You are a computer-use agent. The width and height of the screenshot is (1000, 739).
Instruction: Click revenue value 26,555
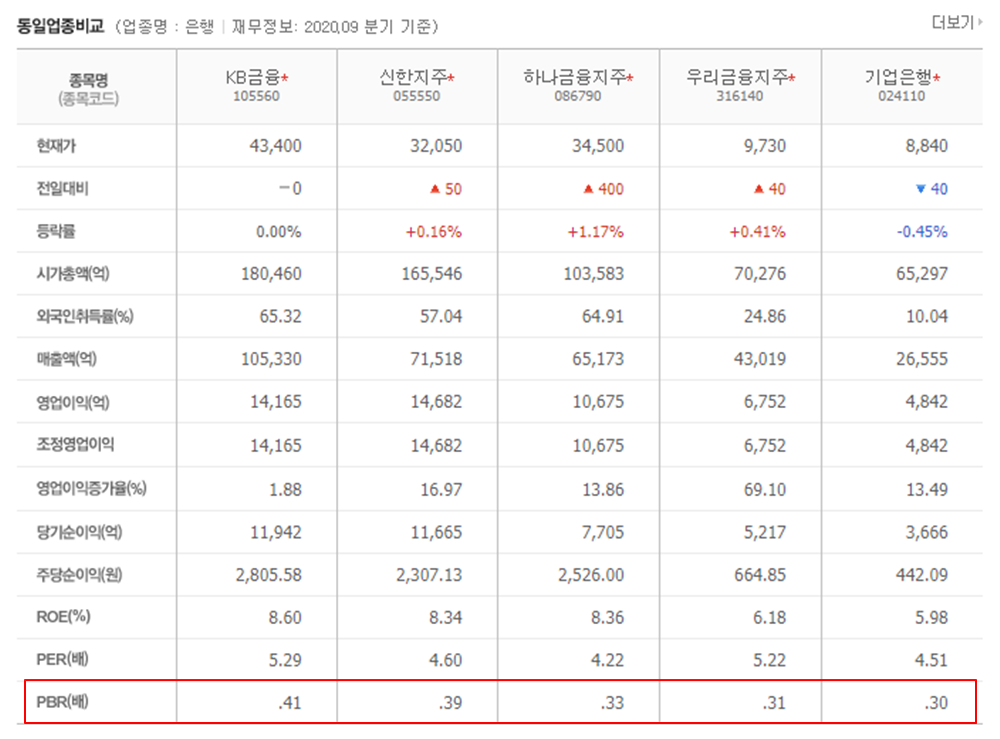(922, 359)
